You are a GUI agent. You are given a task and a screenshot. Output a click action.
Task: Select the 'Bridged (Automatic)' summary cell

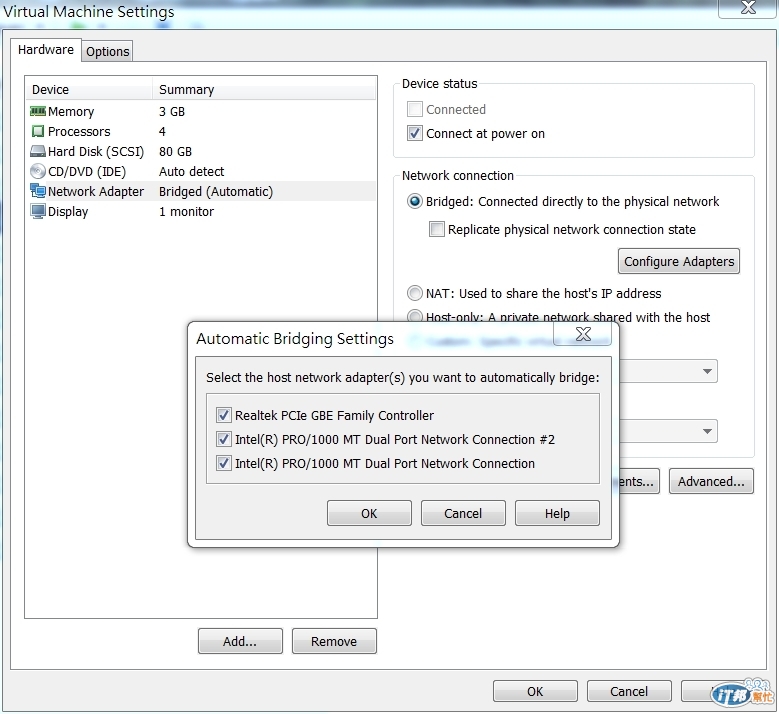pyautogui.click(x=216, y=191)
